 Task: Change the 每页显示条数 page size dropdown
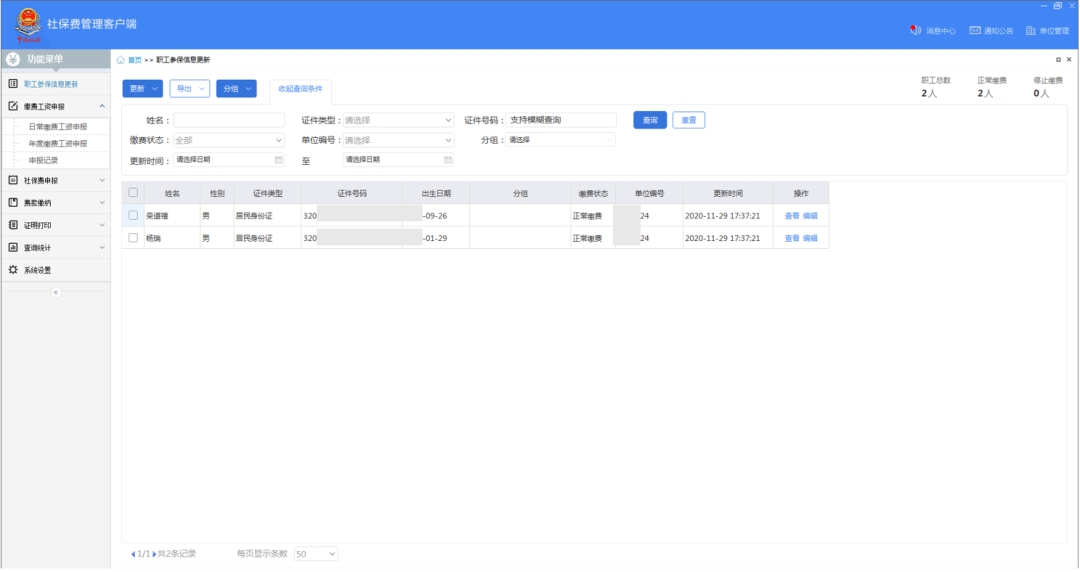[x=316, y=553]
